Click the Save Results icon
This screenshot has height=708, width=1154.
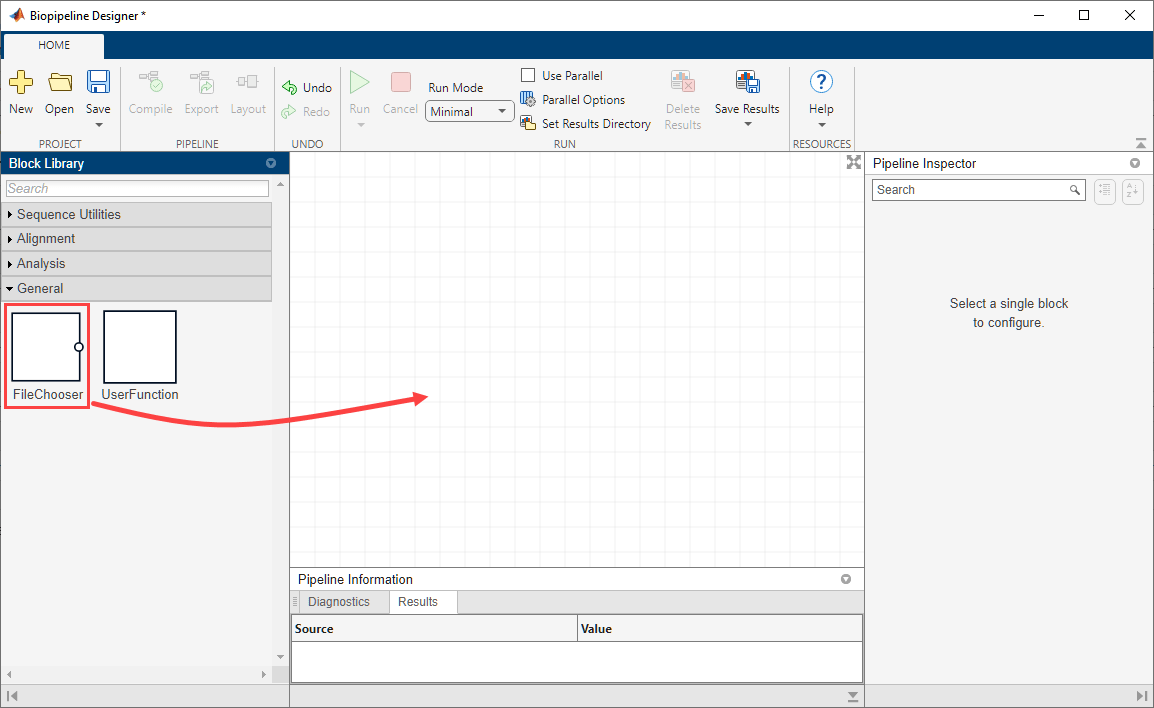point(747,82)
